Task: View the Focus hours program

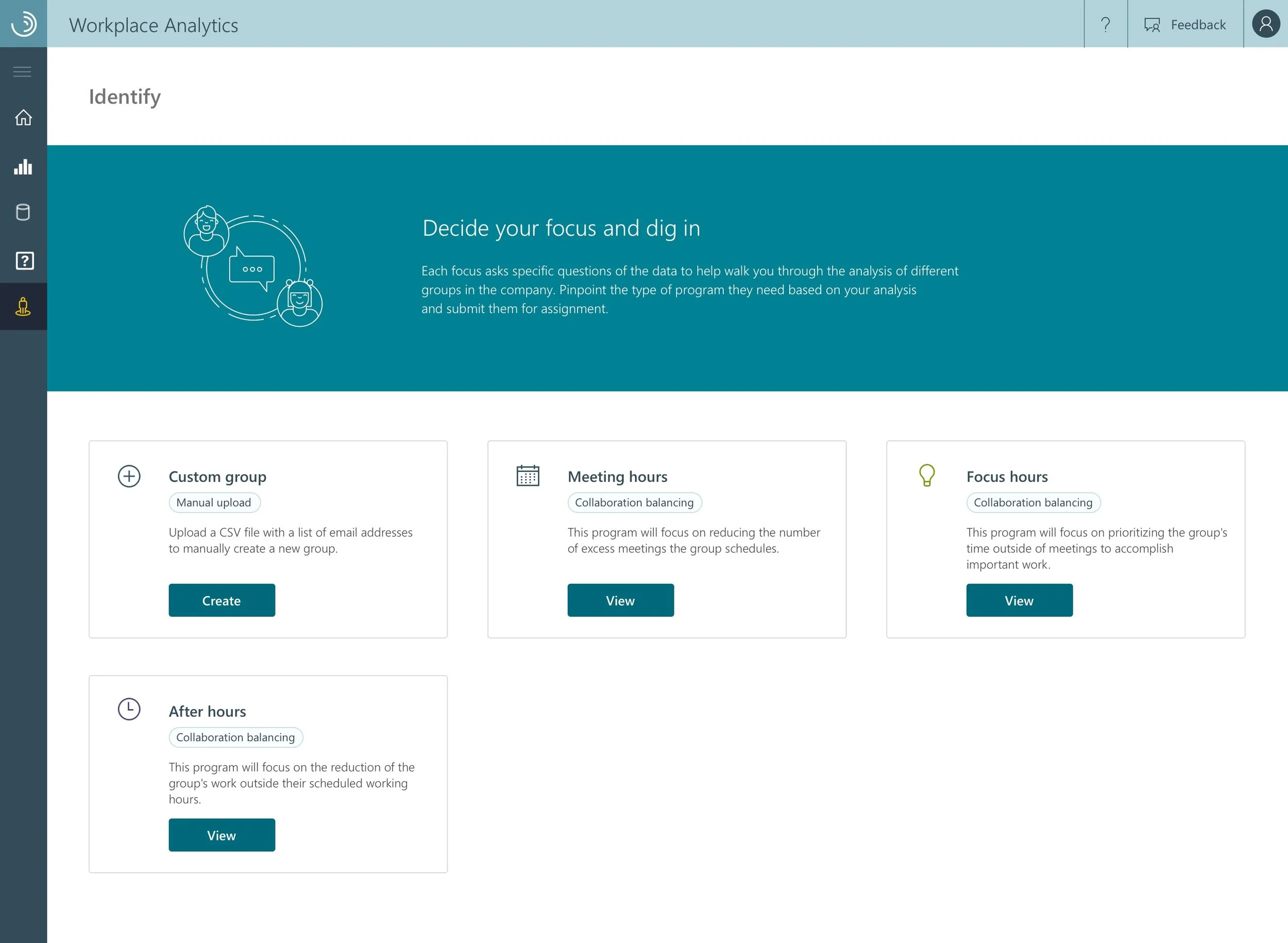Action: tap(1019, 600)
